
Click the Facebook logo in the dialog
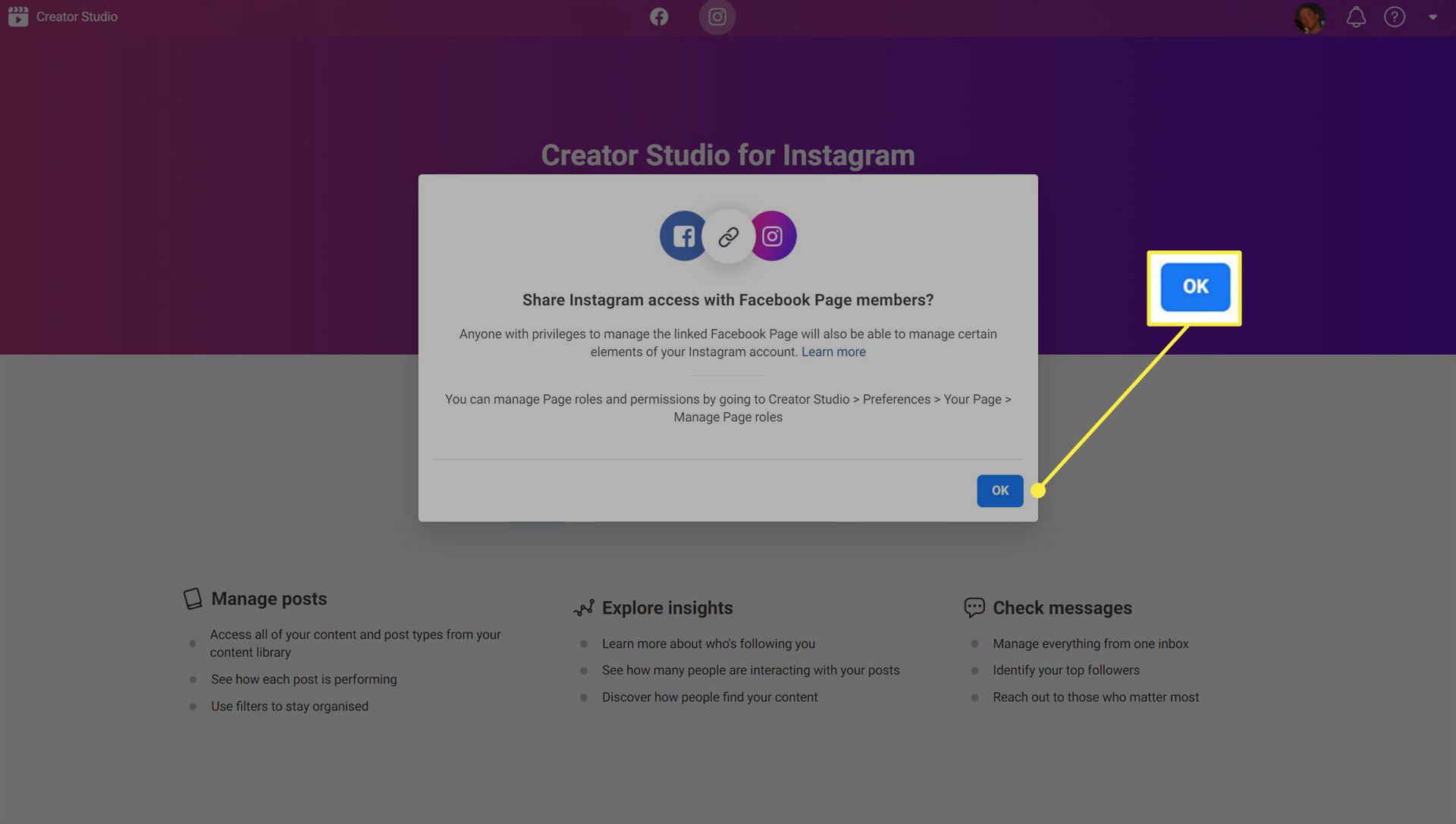pyautogui.click(x=682, y=236)
